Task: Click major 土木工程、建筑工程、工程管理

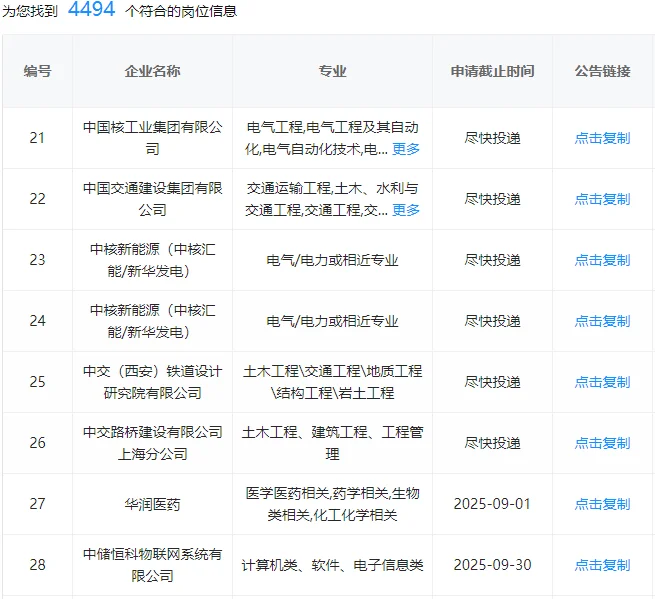Action: pos(333,443)
